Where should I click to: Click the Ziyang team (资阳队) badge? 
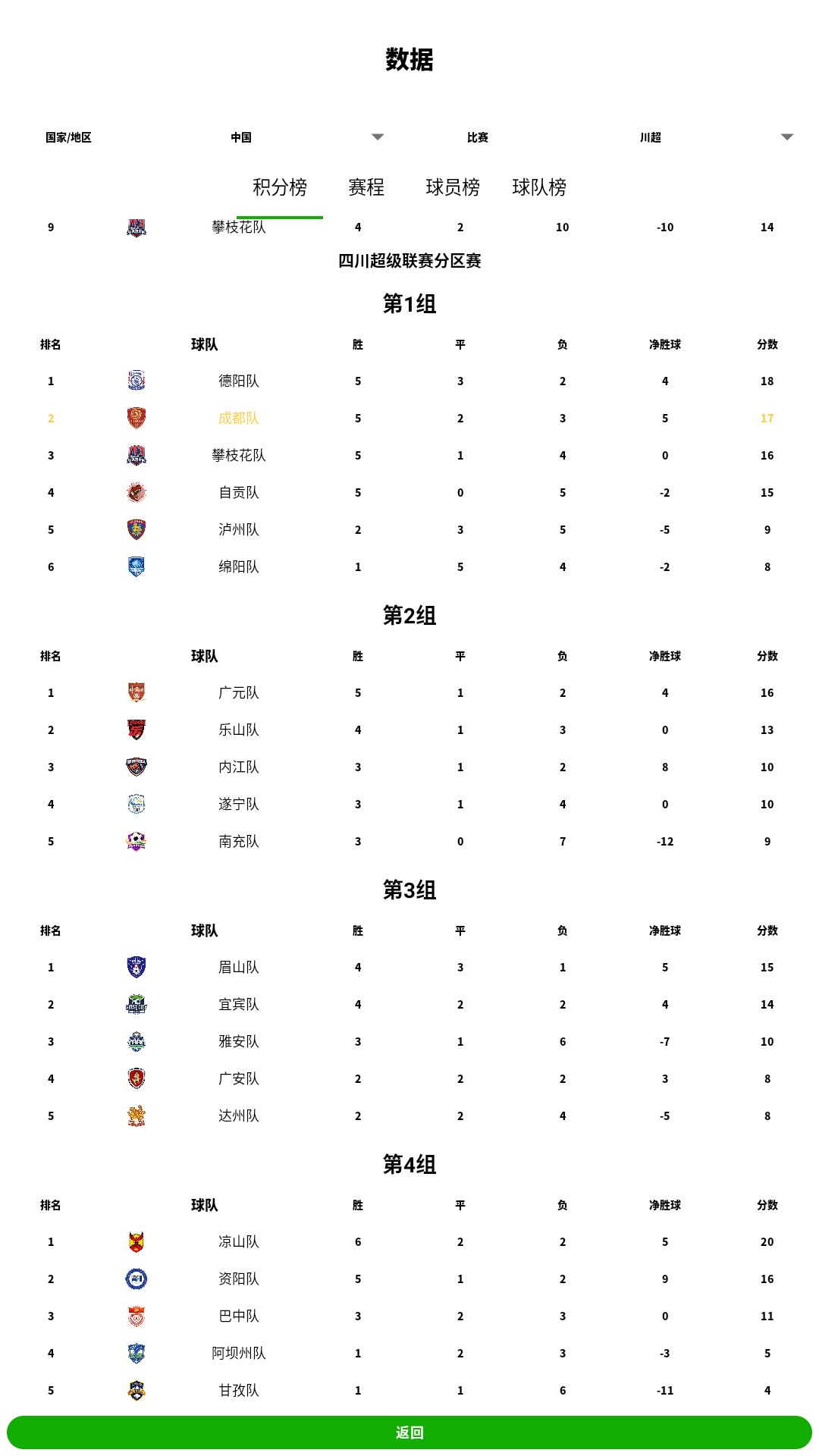pyautogui.click(x=136, y=1279)
